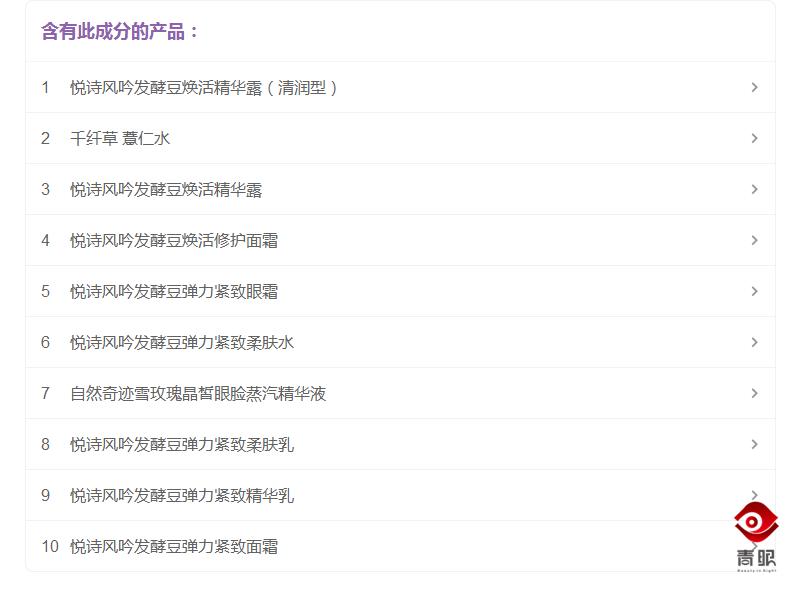This screenshot has height=592, width=796.
Task: Click chevron arrow on 弹力紧致柔肤水 row
Action: pos(755,342)
